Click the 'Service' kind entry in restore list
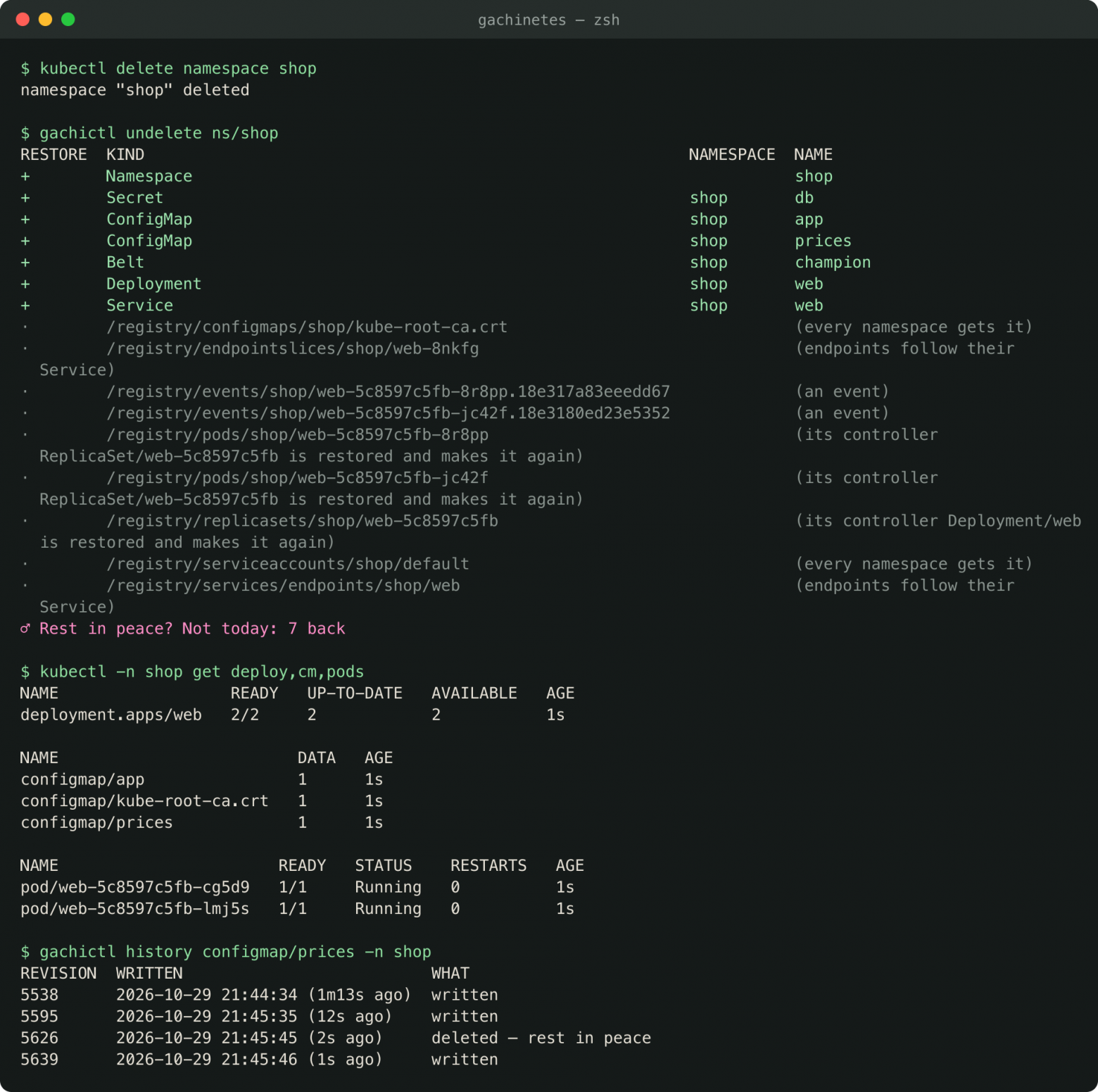Viewport: 1098px width, 1092px height. [139, 306]
